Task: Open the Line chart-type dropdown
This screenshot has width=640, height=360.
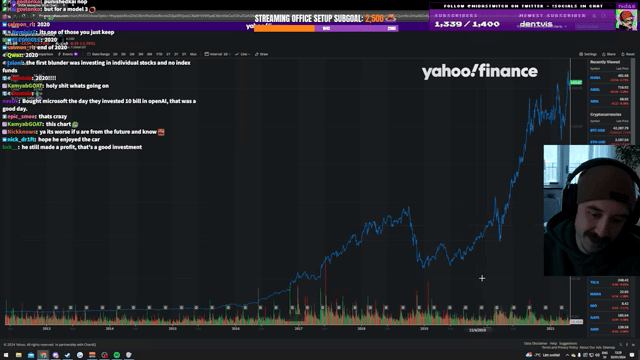Action: [x=242, y=54]
